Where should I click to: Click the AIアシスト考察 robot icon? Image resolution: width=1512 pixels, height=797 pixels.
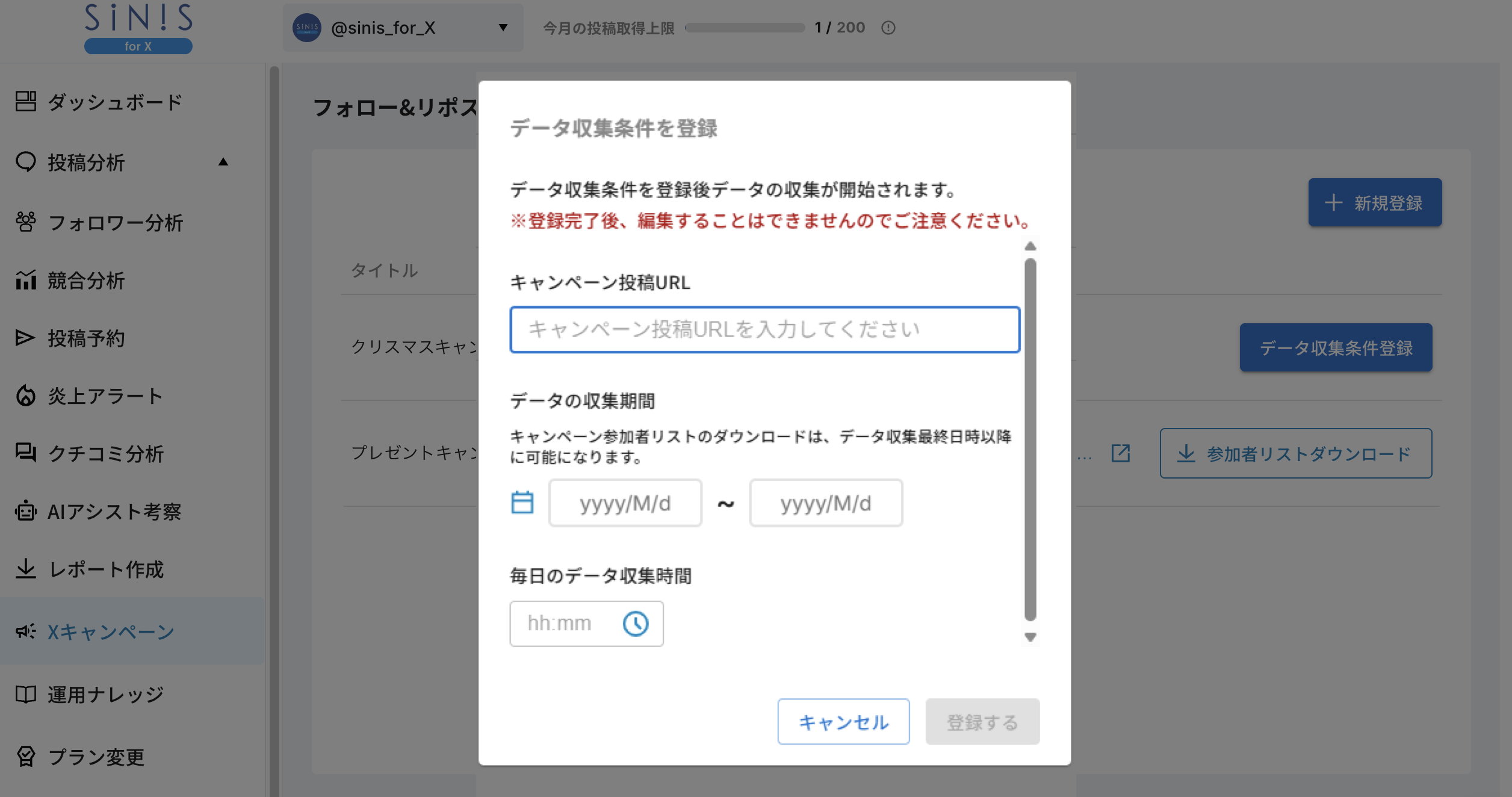point(25,512)
